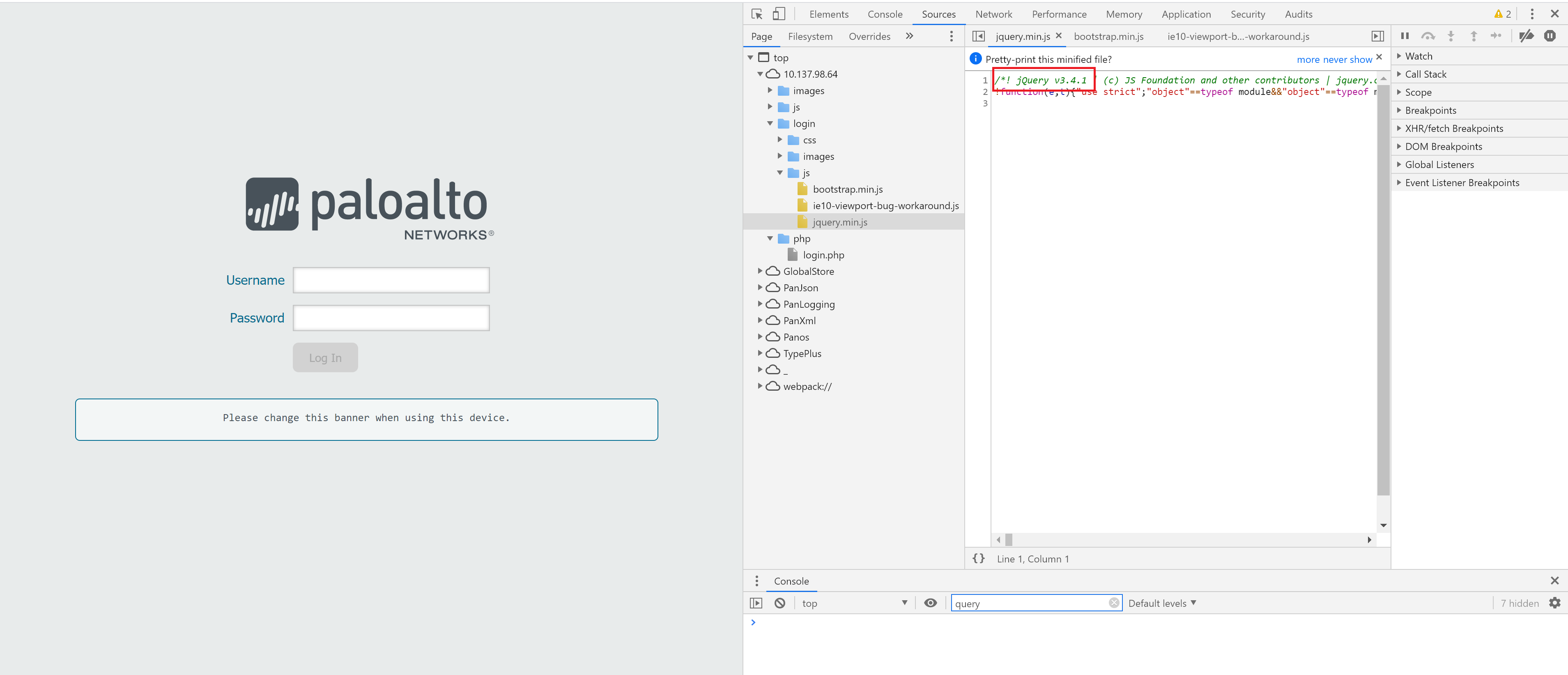Click the Log In button
This screenshot has height=675, width=1568.
(325, 357)
